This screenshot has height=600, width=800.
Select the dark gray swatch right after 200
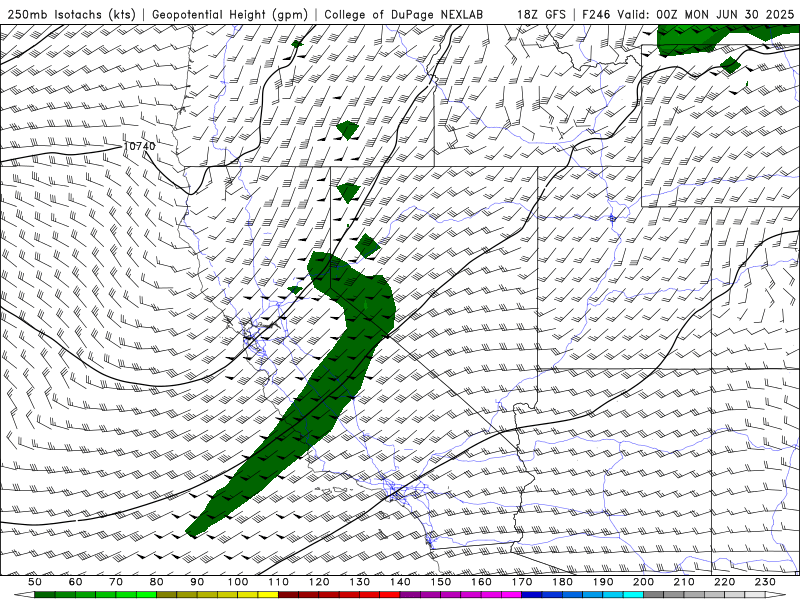(654, 595)
